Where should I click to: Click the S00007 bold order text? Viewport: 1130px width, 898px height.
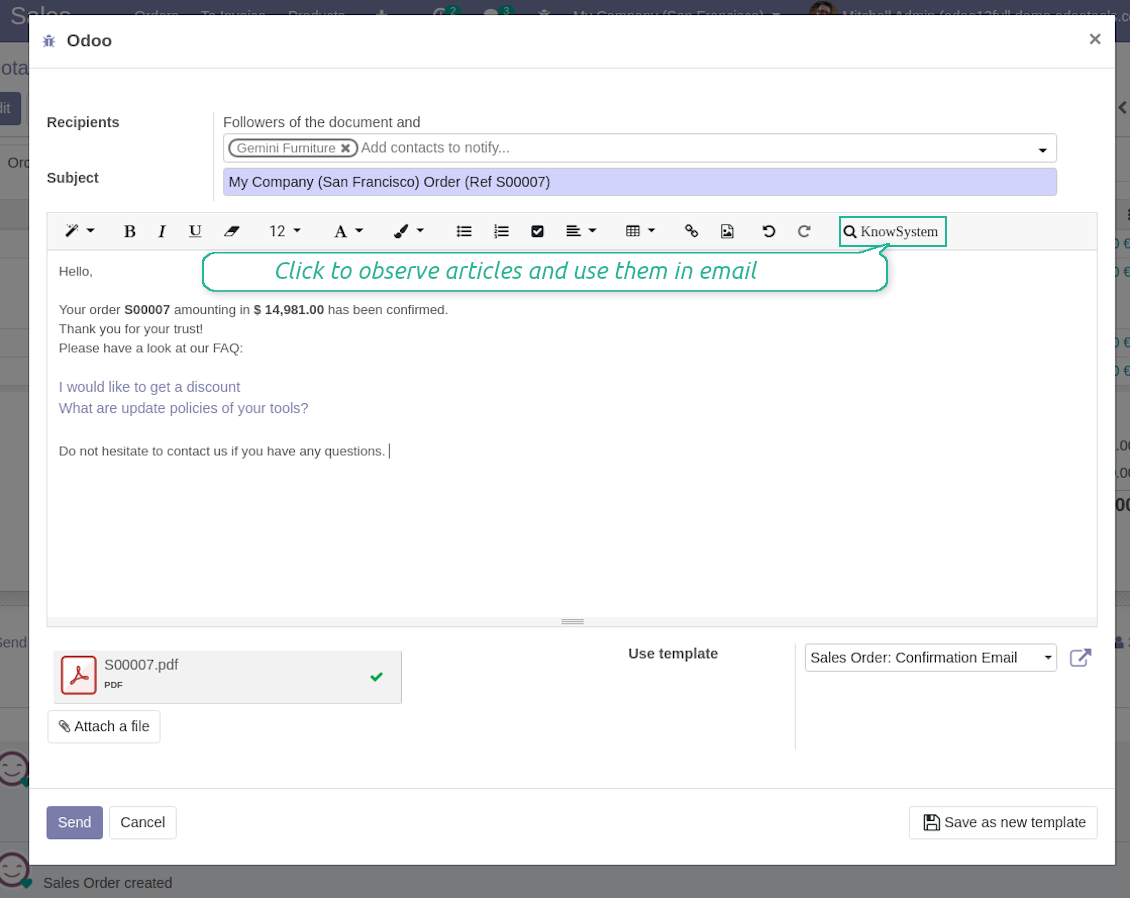pyautogui.click(x=147, y=310)
